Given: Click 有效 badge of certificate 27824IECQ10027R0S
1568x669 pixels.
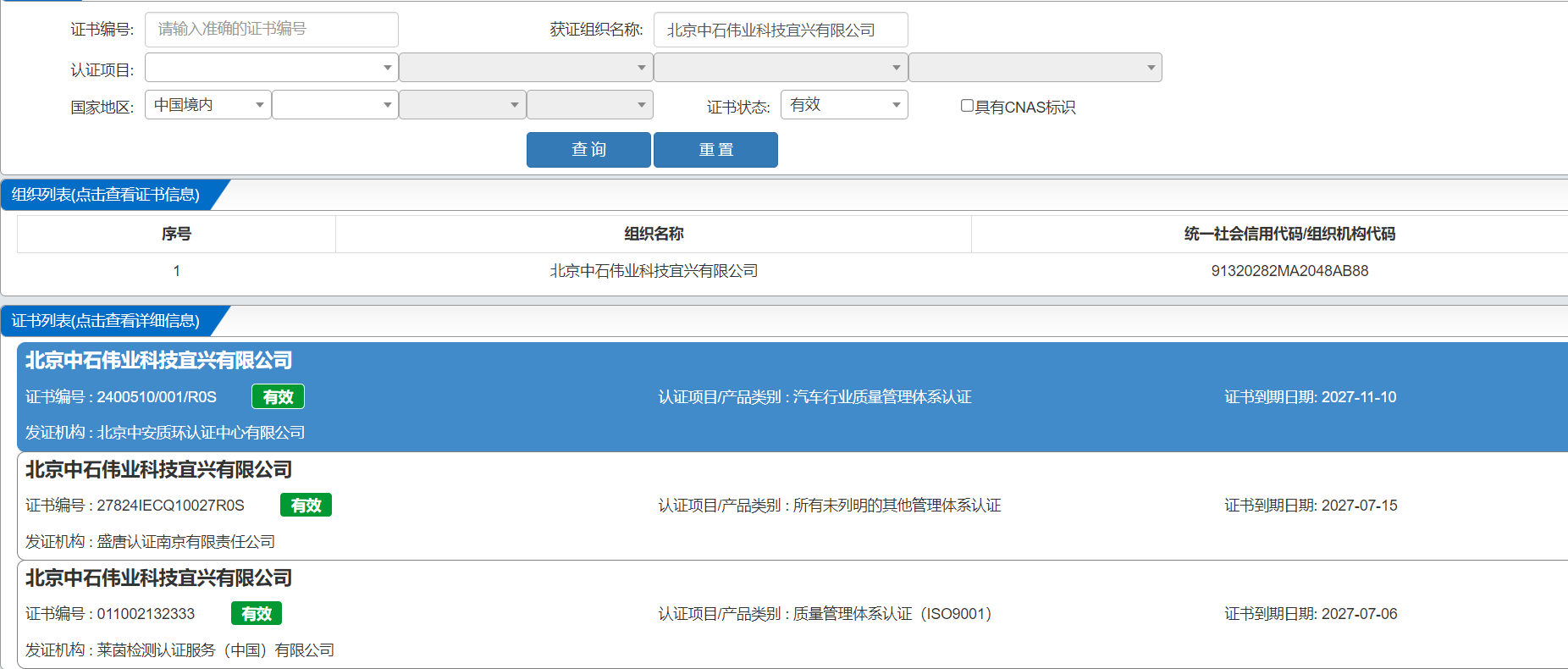Looking at the screenshot, I should (x=306, y=505).
